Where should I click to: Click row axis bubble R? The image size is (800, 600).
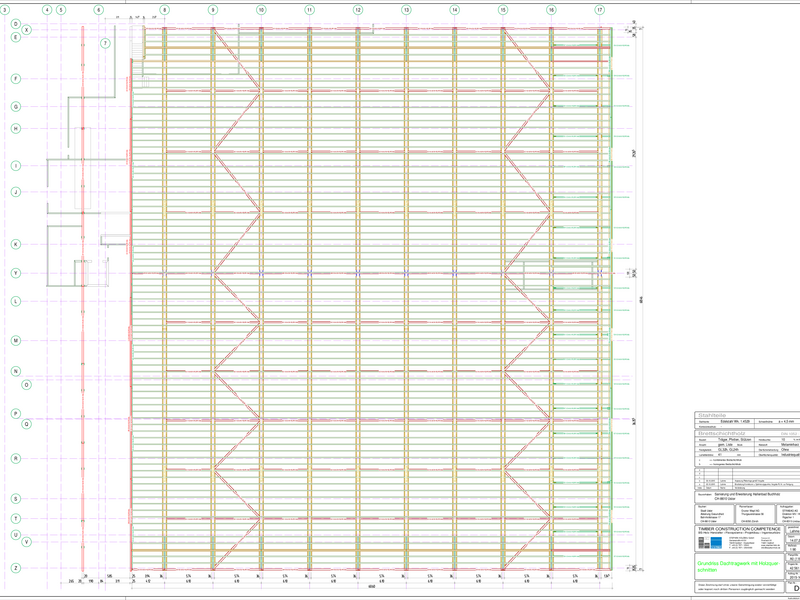pyautogui.click(x=16, y=459)
